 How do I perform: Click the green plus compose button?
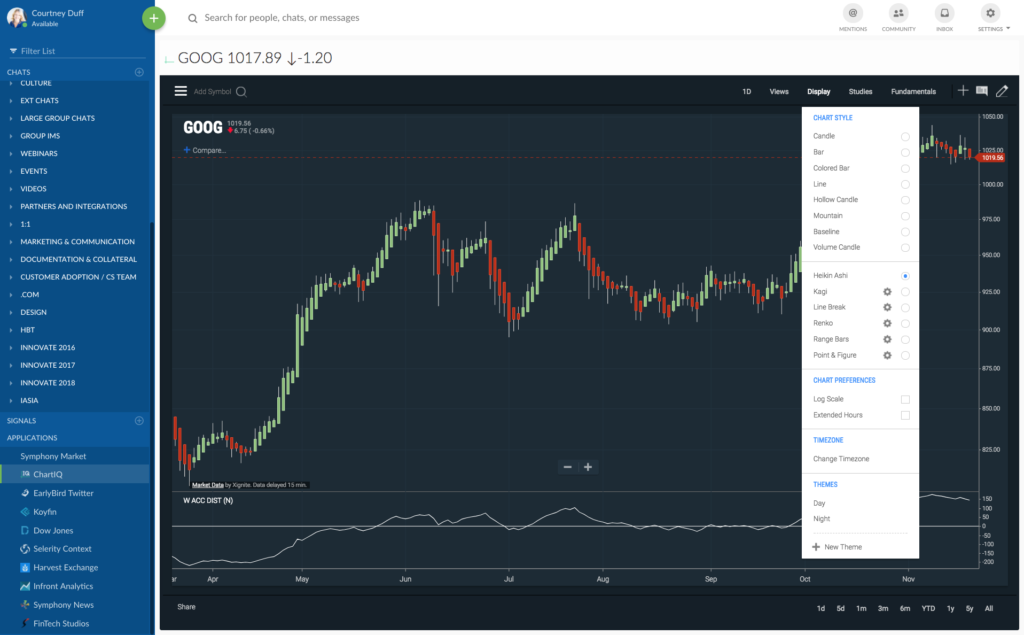click(x=153, y=18)
